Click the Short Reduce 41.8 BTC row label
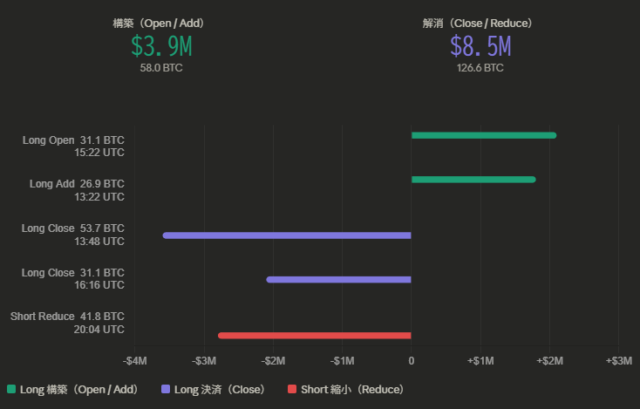The image size is (640, 409). [x=67, y=317]
